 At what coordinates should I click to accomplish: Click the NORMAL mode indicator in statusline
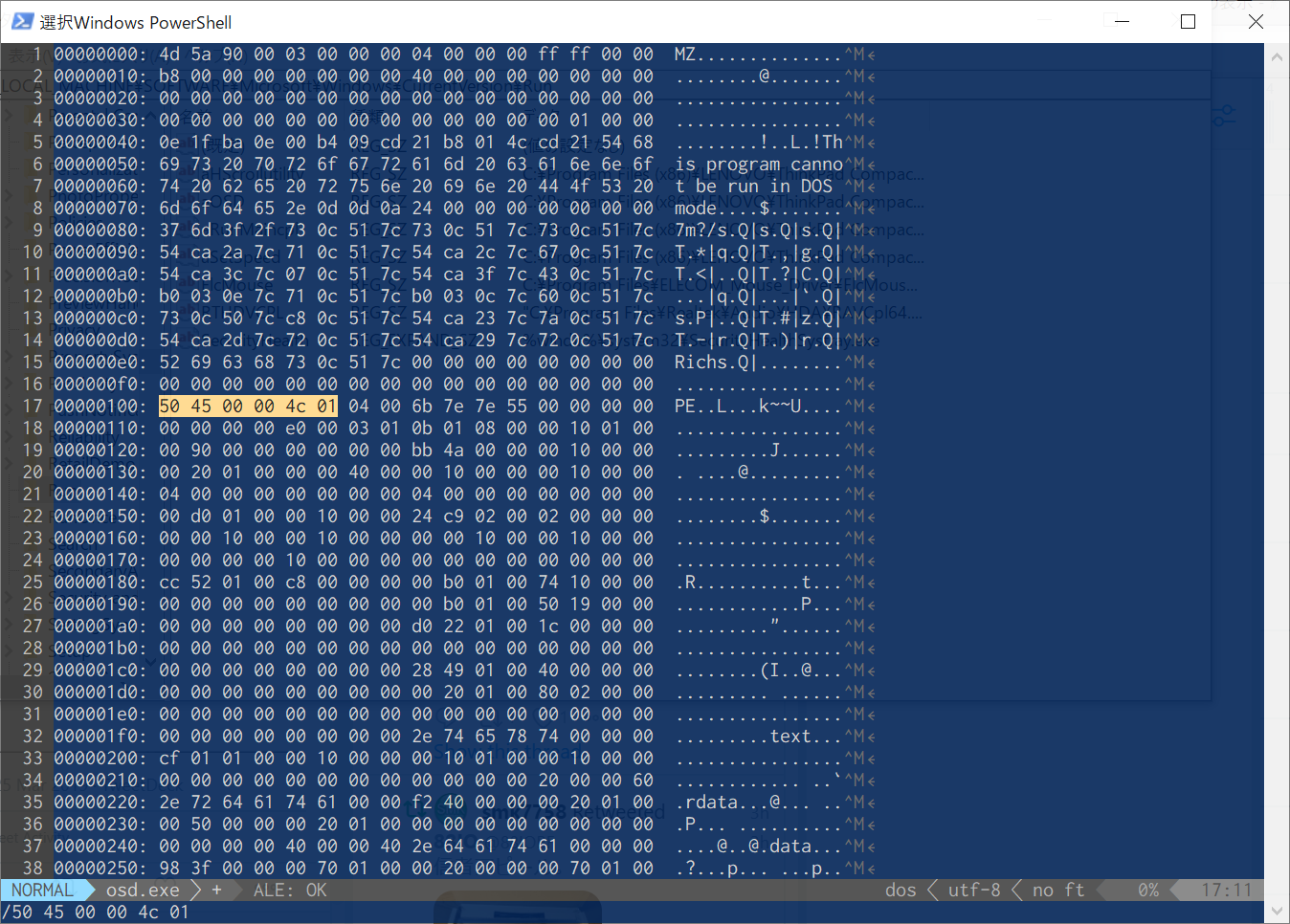[x=42, y=891]
